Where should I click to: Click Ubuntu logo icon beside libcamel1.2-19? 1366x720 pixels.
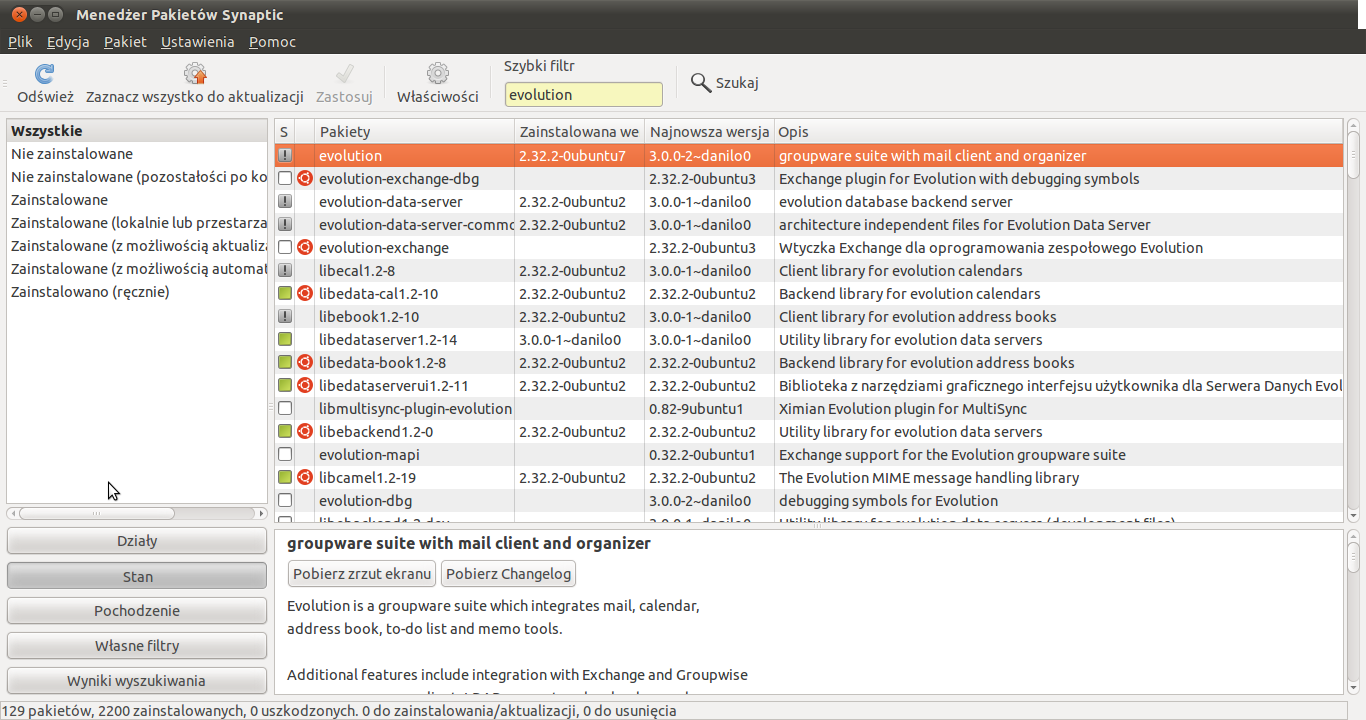[x=305, y=478]
